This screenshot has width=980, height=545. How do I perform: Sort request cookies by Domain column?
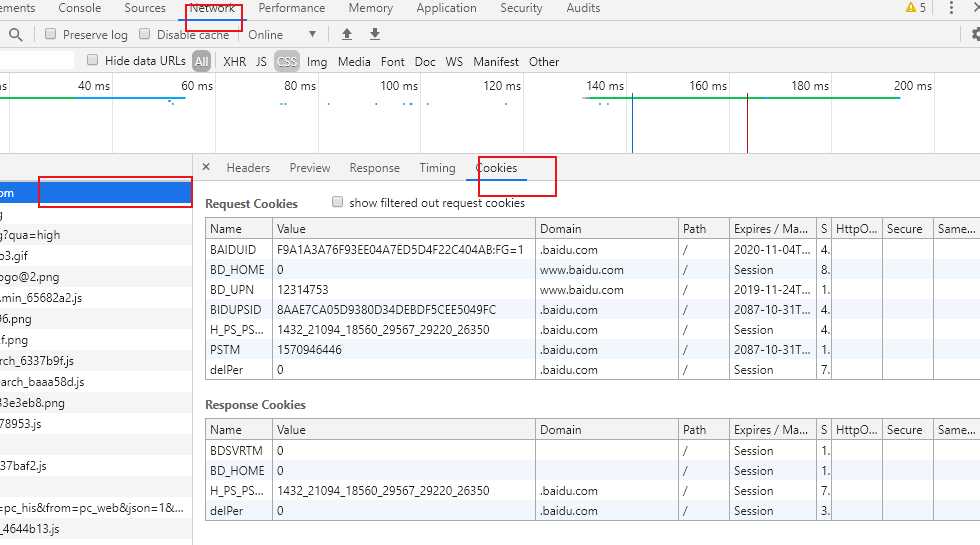[606, 229]
